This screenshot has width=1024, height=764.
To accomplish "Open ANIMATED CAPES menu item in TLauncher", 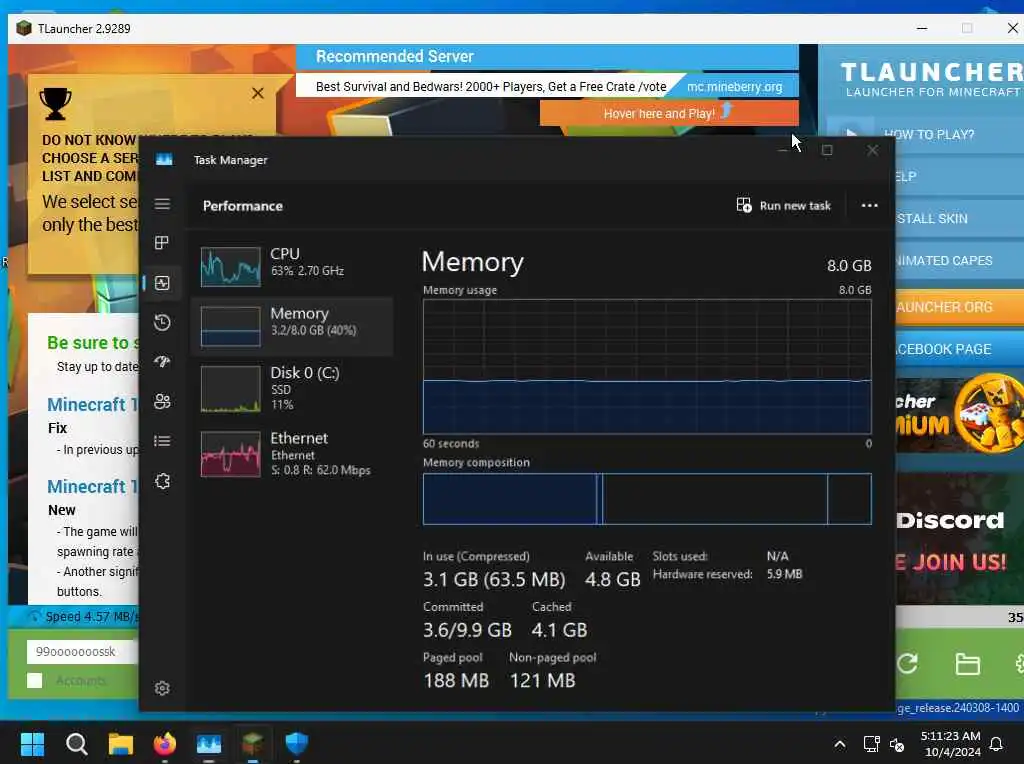I will (x=960, y=261).
